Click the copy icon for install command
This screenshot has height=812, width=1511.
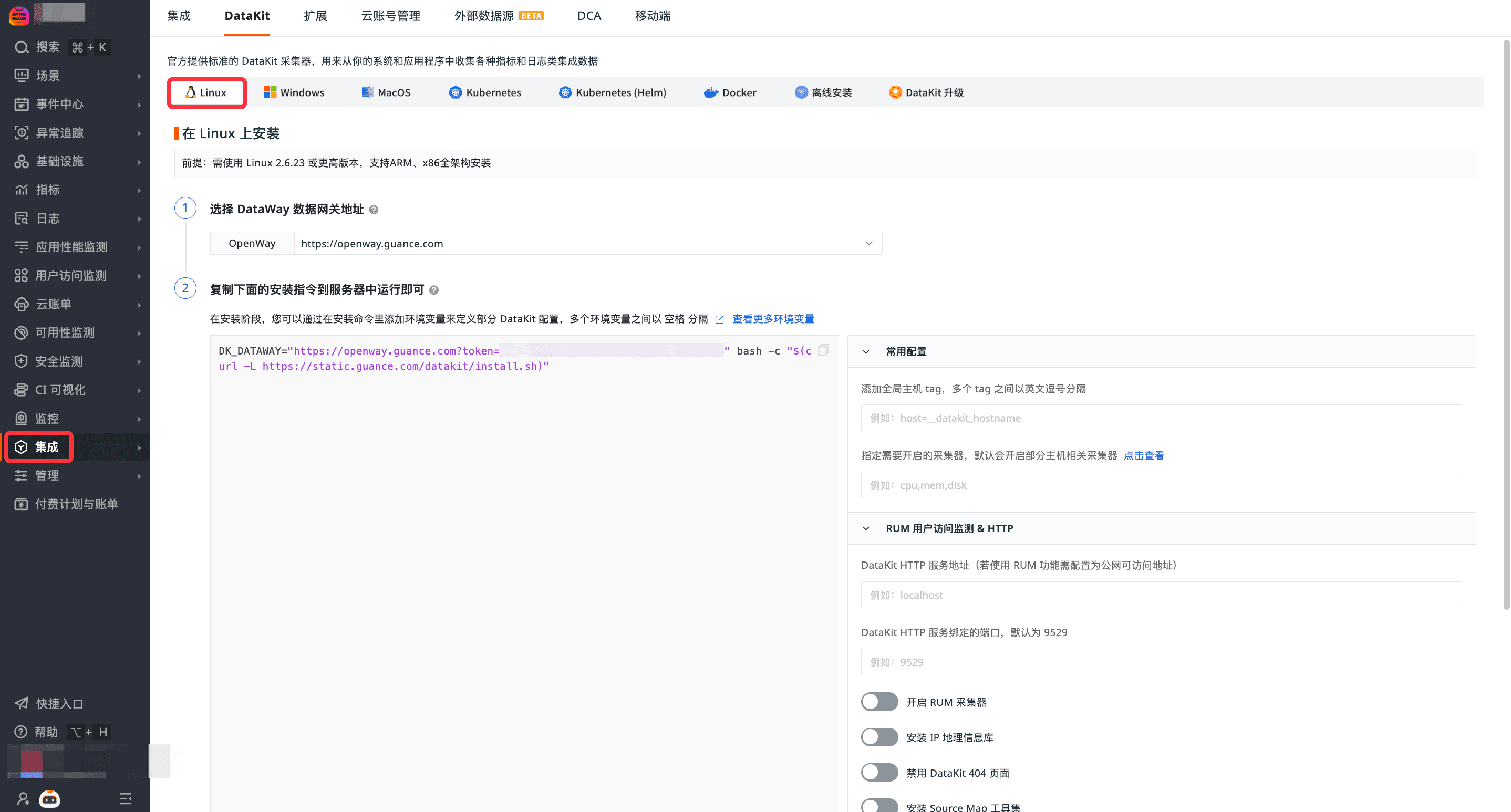[824, 350]
